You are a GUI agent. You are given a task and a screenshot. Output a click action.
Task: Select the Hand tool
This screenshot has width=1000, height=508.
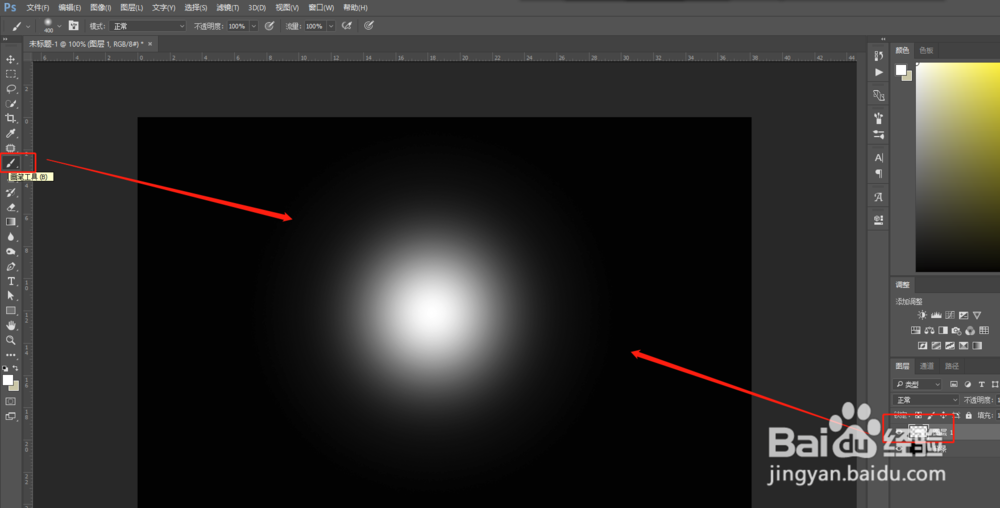[x=11, y=325]
